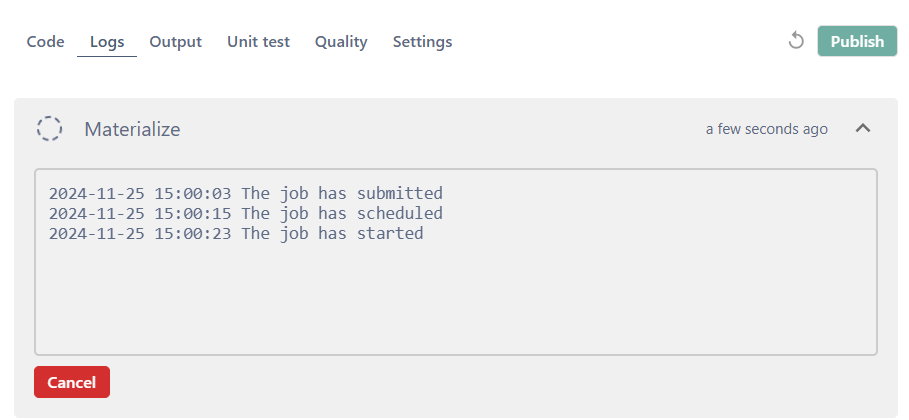Switch to the Settings tab
The height and width of the screenshot is (420, 909).
(423, 42)
